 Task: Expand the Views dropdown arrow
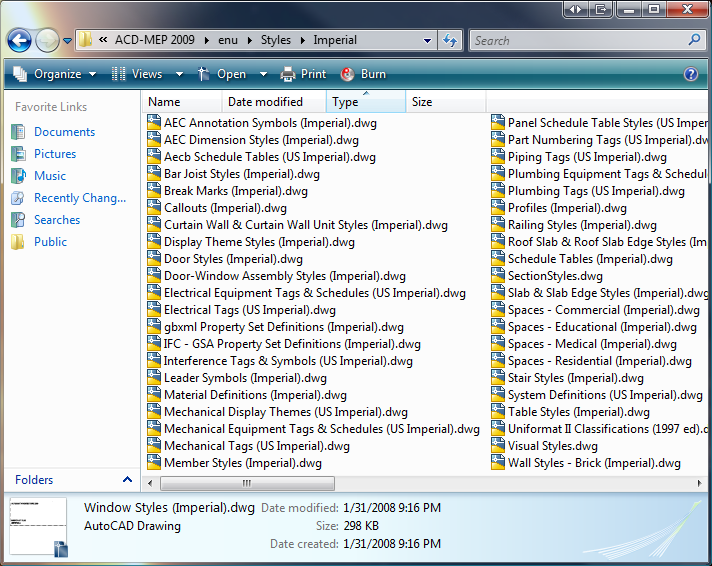[180, 74]
